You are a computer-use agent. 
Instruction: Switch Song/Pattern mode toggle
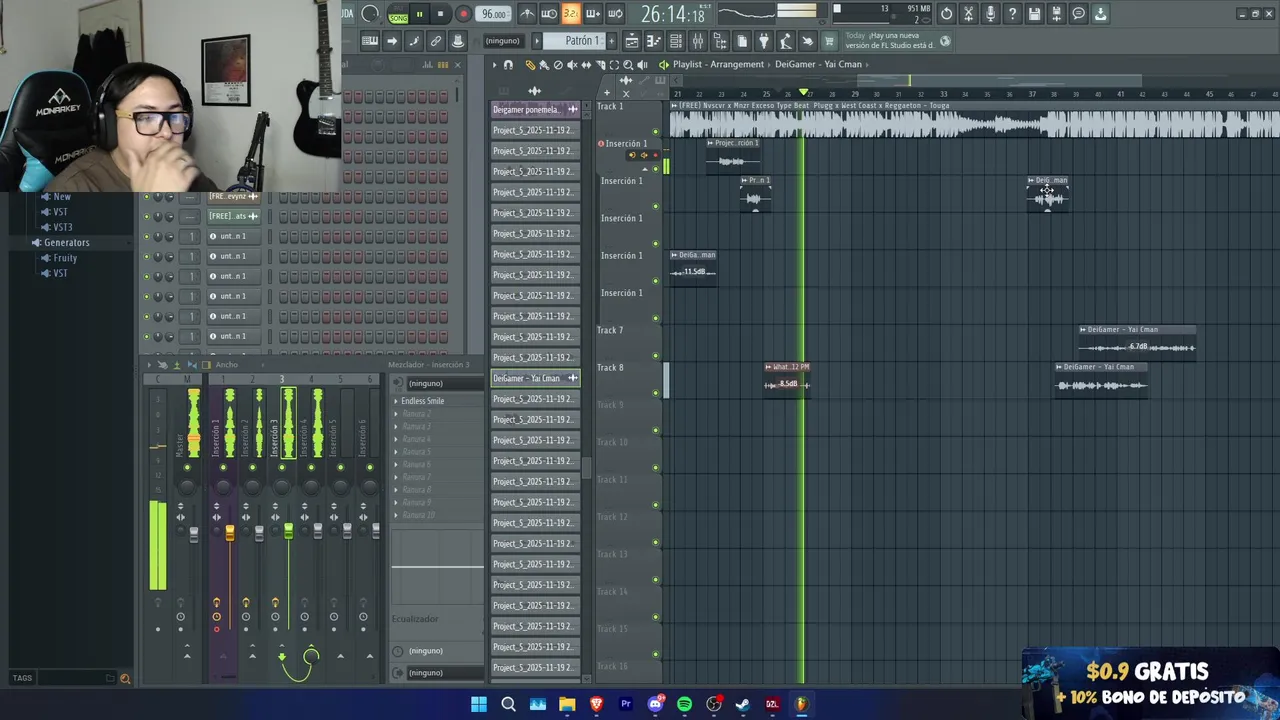398,14
